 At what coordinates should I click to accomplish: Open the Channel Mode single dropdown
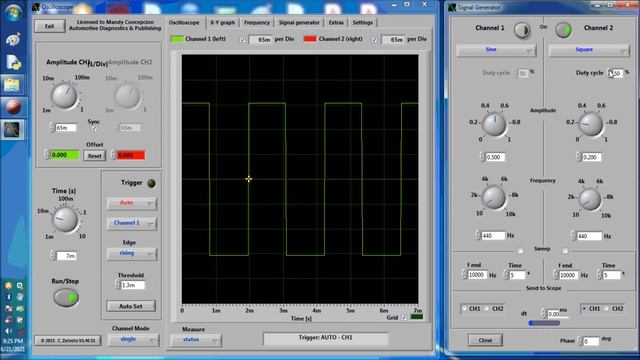tap(133, 339)
